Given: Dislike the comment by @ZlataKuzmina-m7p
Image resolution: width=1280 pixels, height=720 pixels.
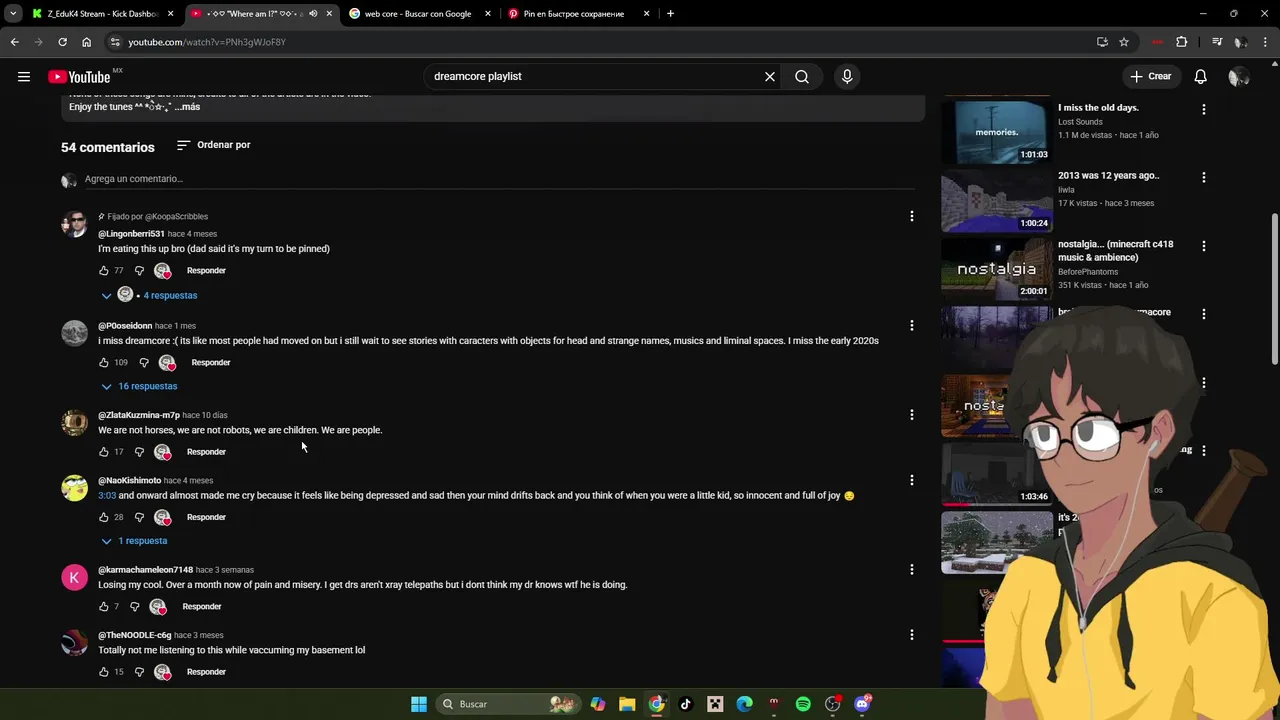Looking at the screenshot, I should click(x=139, y=452).
